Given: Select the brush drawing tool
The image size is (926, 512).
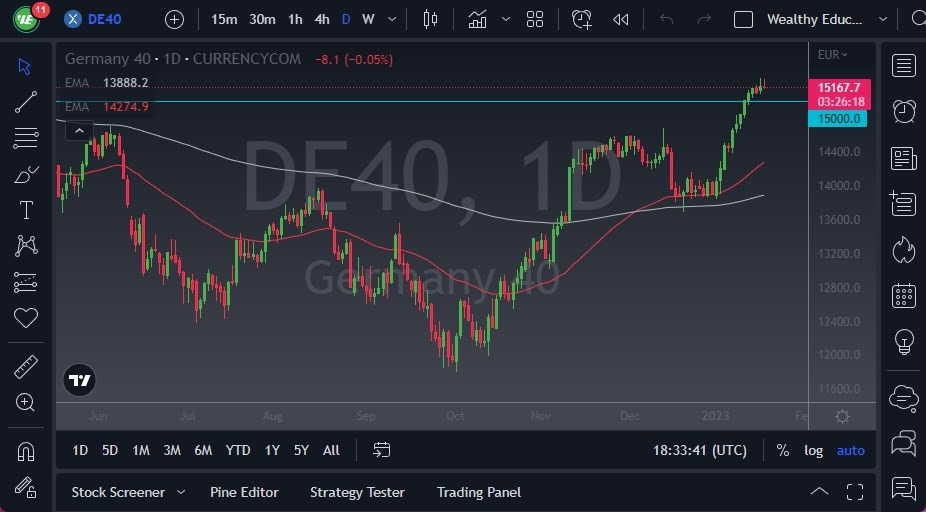Looking at the screenshot, I should tap(25, 174).
